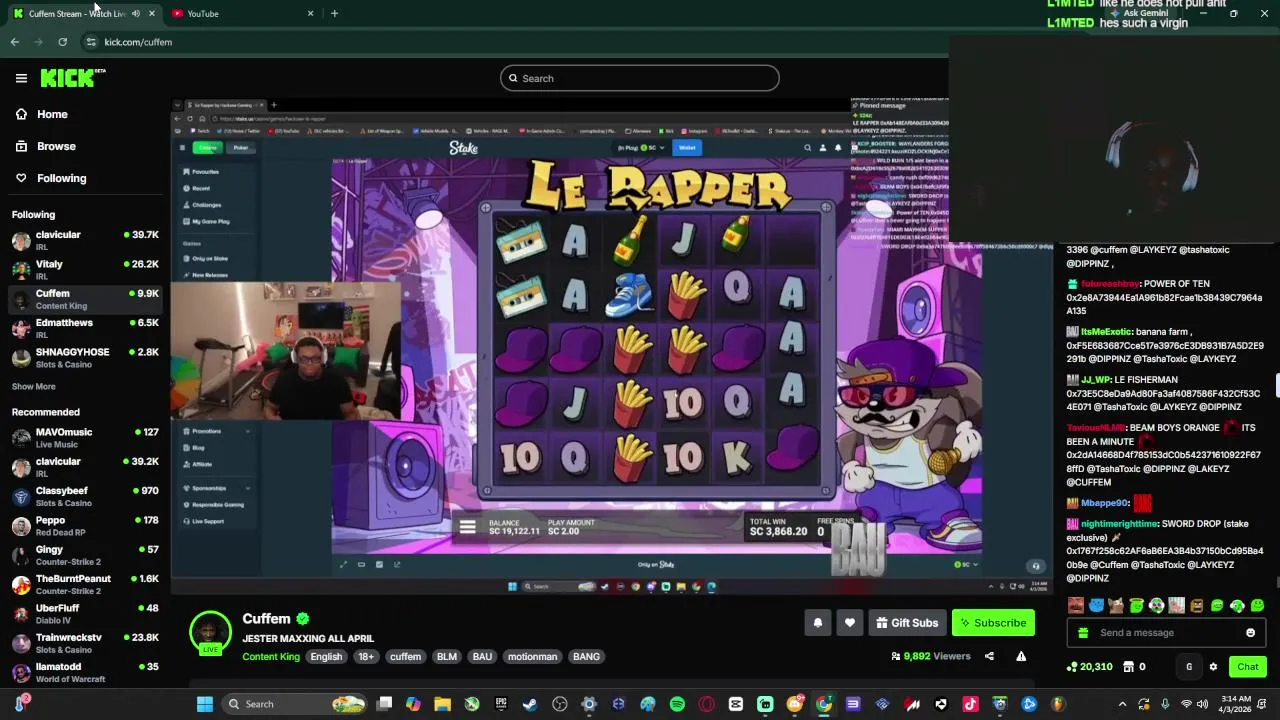Select the 18+ tag

tap(366, 657)
